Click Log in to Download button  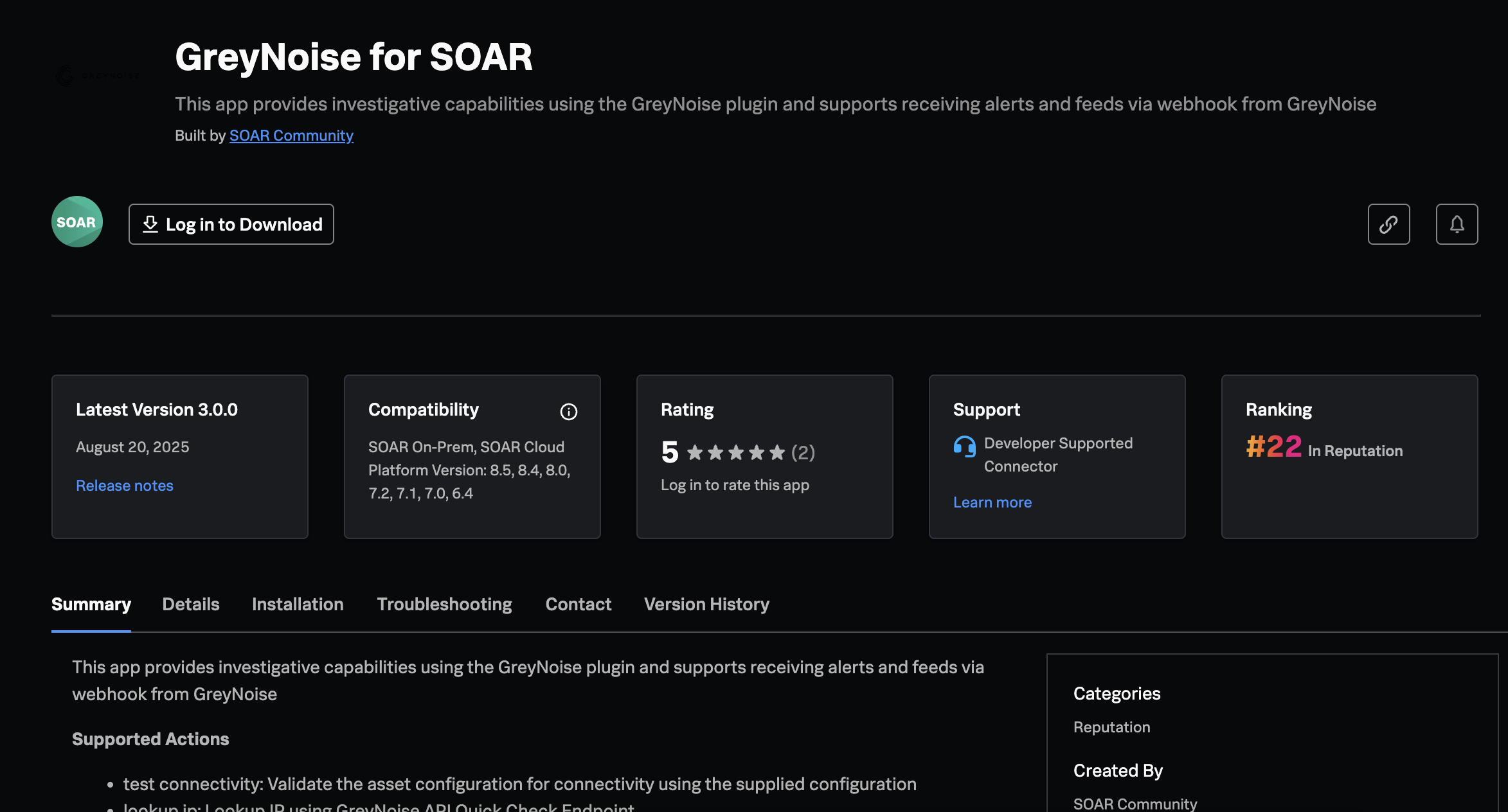pyautogui.click(x=231, y=224)
